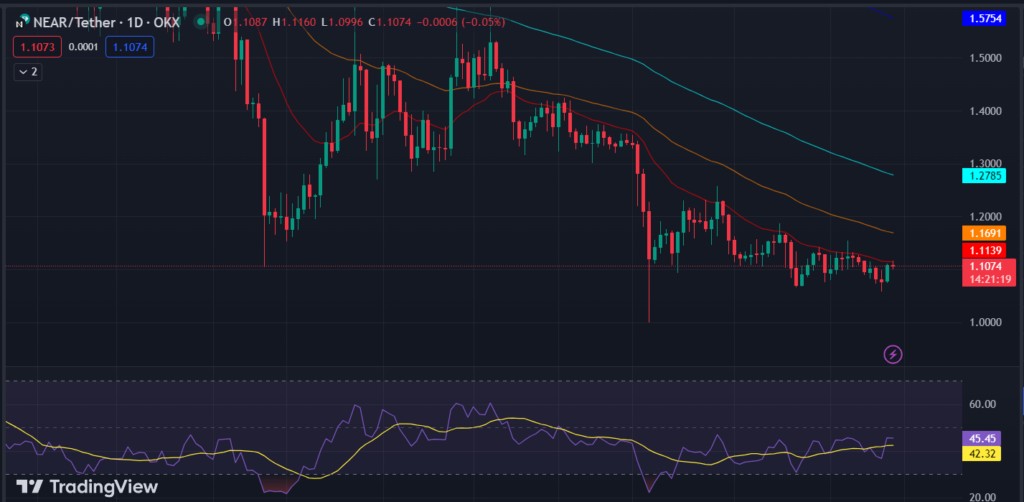Click the yellow RSI average label 42.32
Viewport: 1024px width, 502px height.
(x=982, y=454)
